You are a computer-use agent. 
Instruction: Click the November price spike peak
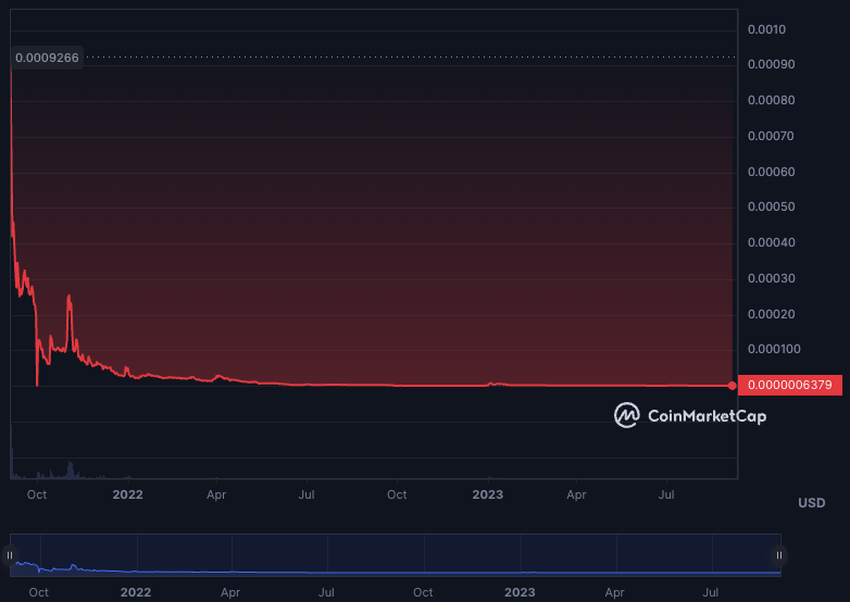coord(69,296)
